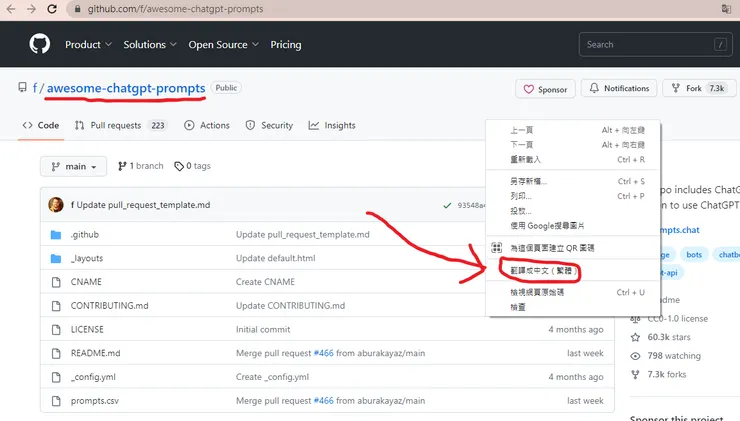The width and height of the screenshot is (740, 421).
Task: Open README.md file
Action: (x=95, y=353)
